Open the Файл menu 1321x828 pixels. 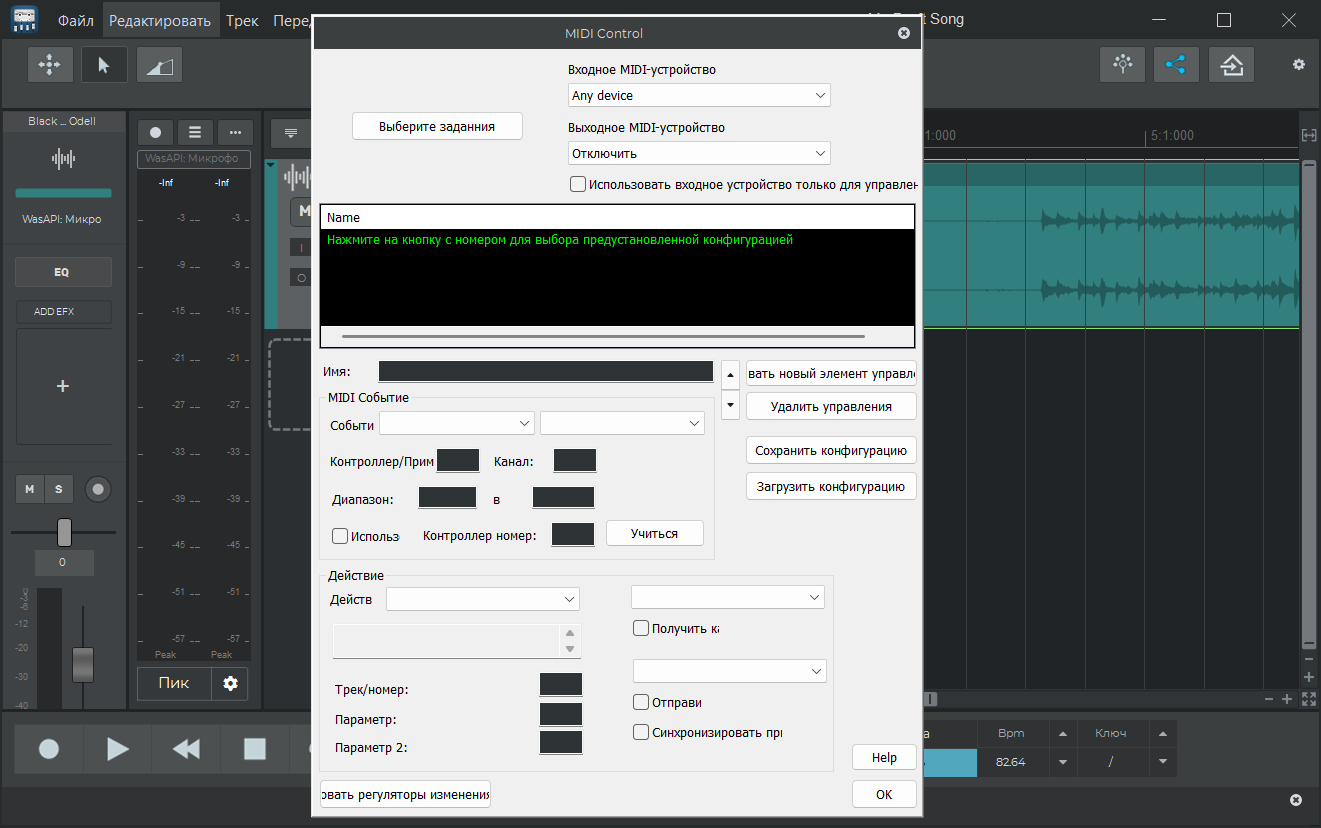pos(77,20)
